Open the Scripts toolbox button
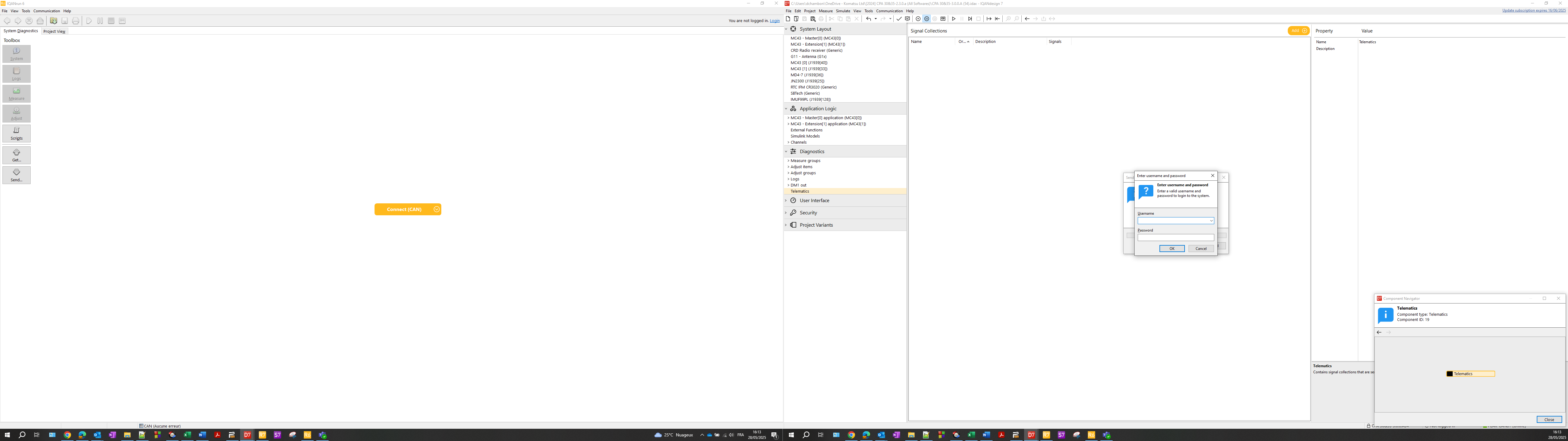This screenshot has width=1568, height=441. pyautogui.click(x=17, y=134)
